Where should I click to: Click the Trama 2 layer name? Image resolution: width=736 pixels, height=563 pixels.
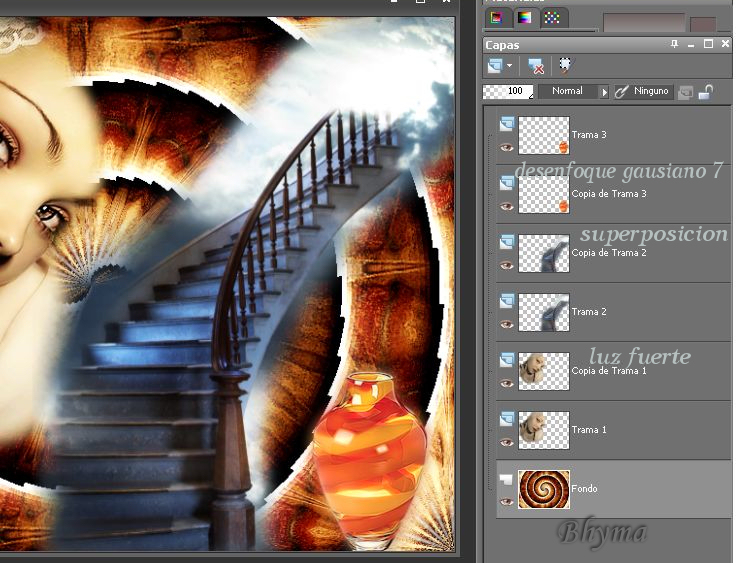pyautogui.click(x=589, y=312)
